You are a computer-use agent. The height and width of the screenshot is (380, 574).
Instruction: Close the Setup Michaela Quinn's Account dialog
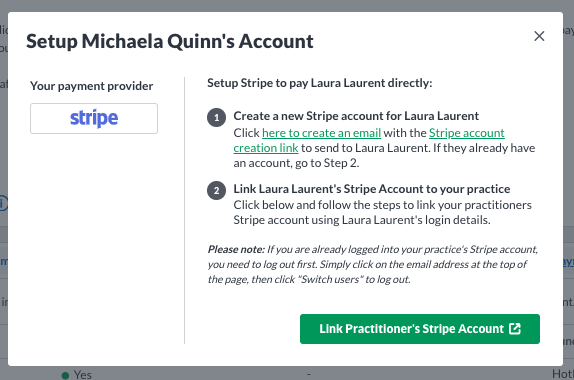[x=539, y=36]
